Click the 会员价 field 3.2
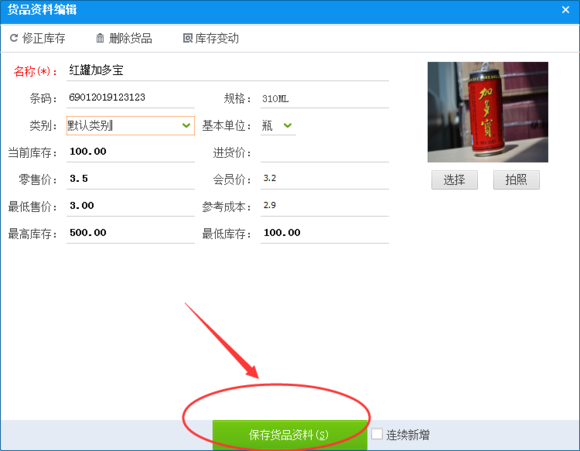 tap(324, 179)
